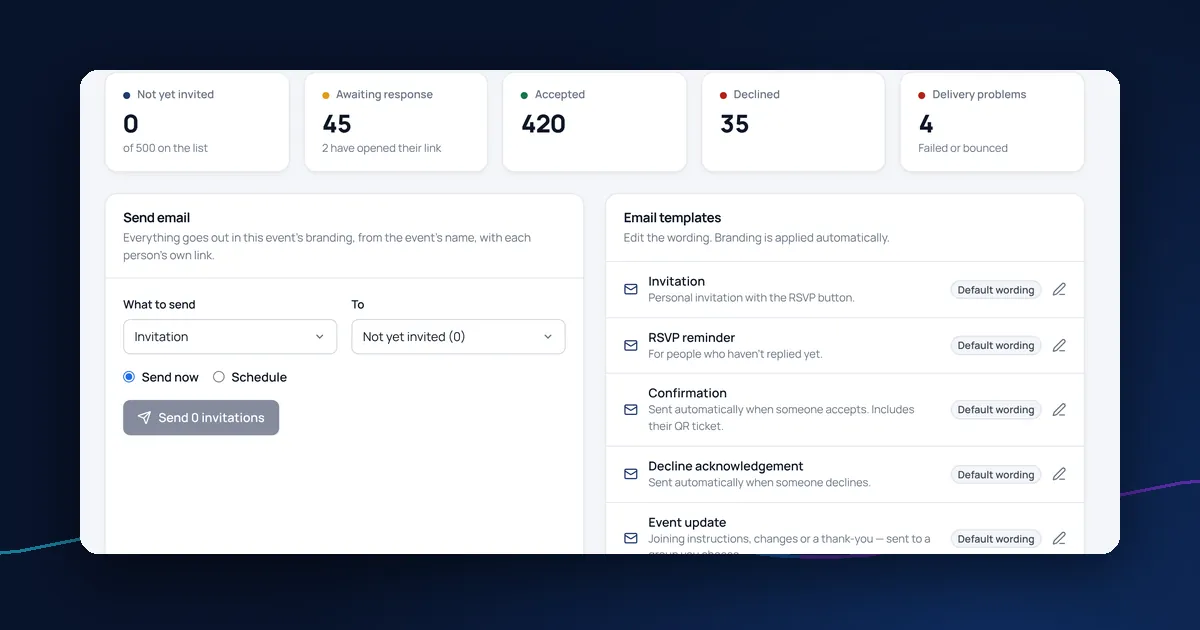Viewport: 1200px width, 630px height.
Task: Open the What to send dropdown
Action: [230, 337]
